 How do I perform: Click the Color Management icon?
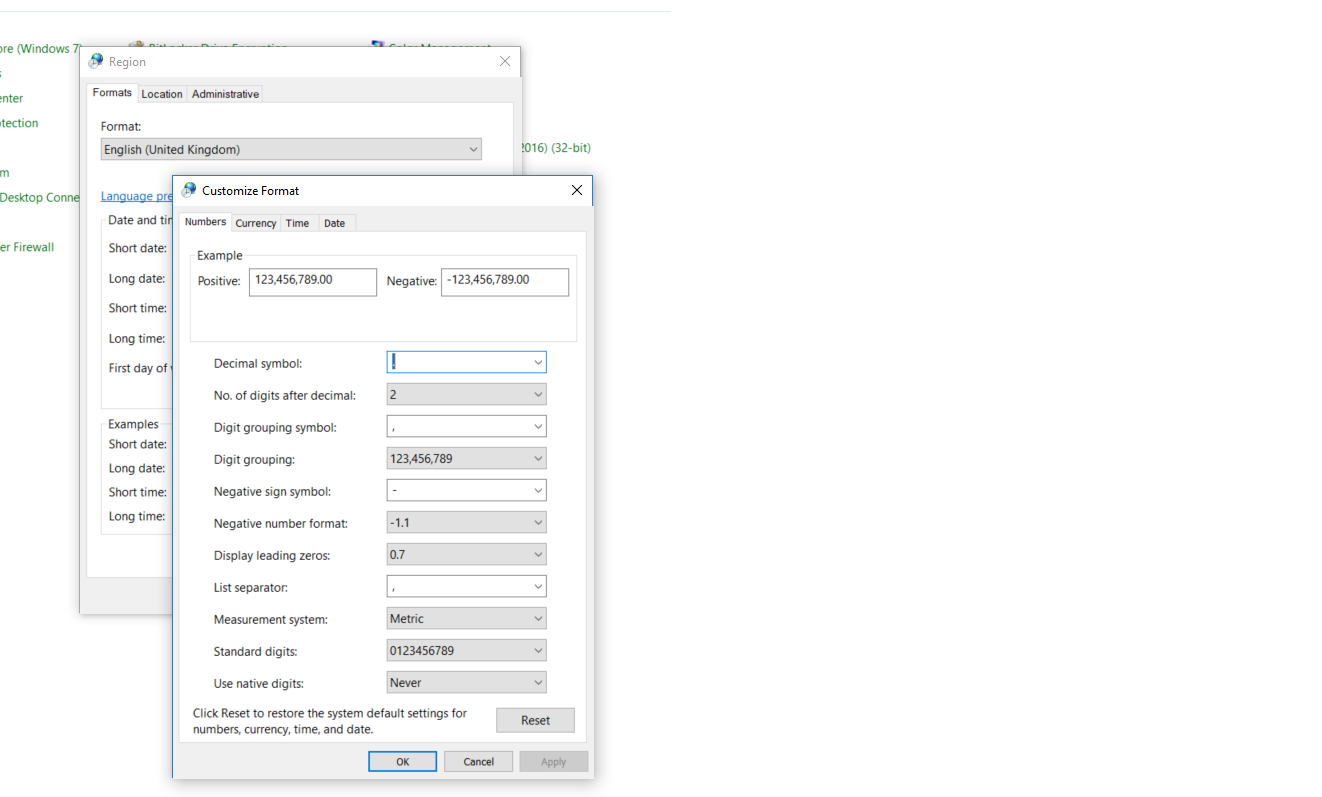coord(378,45)
